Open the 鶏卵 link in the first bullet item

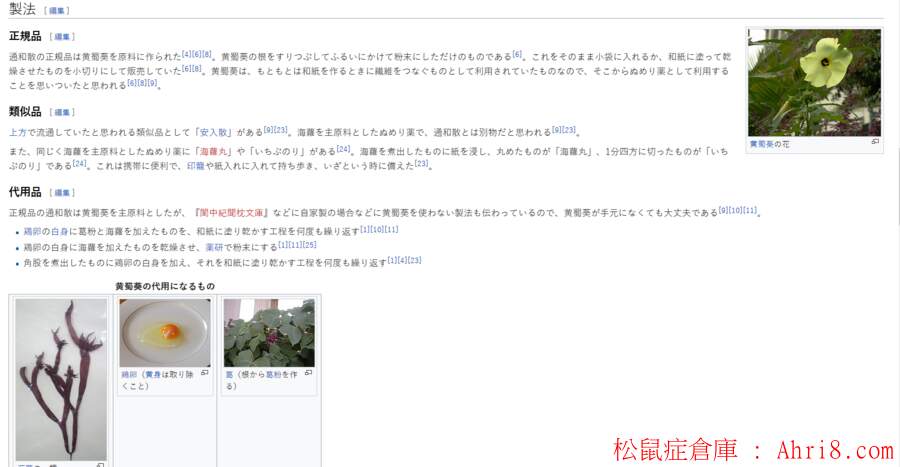(32, 232)
